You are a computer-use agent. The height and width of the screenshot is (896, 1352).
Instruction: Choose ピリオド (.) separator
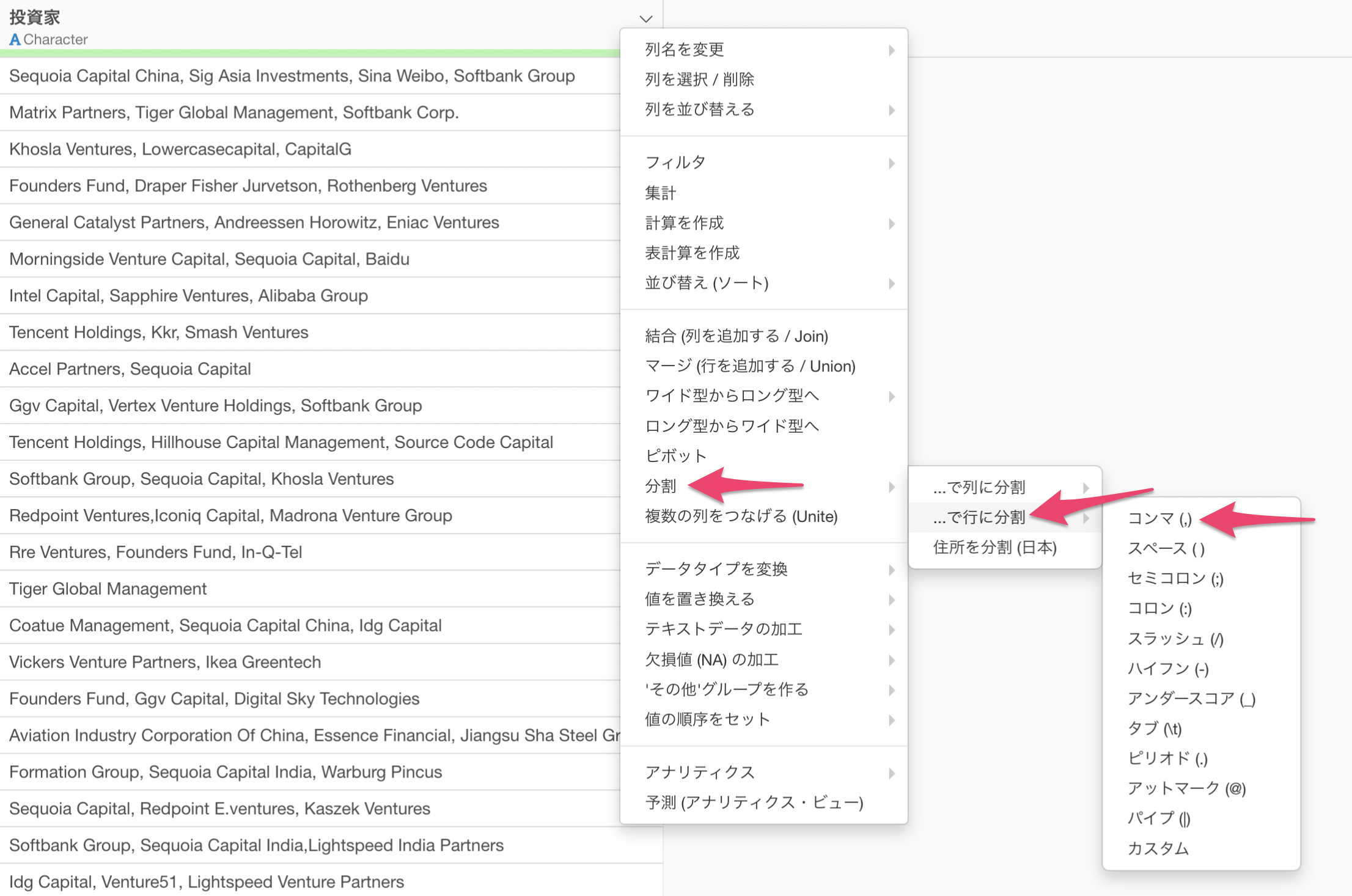coord(1201,759)
